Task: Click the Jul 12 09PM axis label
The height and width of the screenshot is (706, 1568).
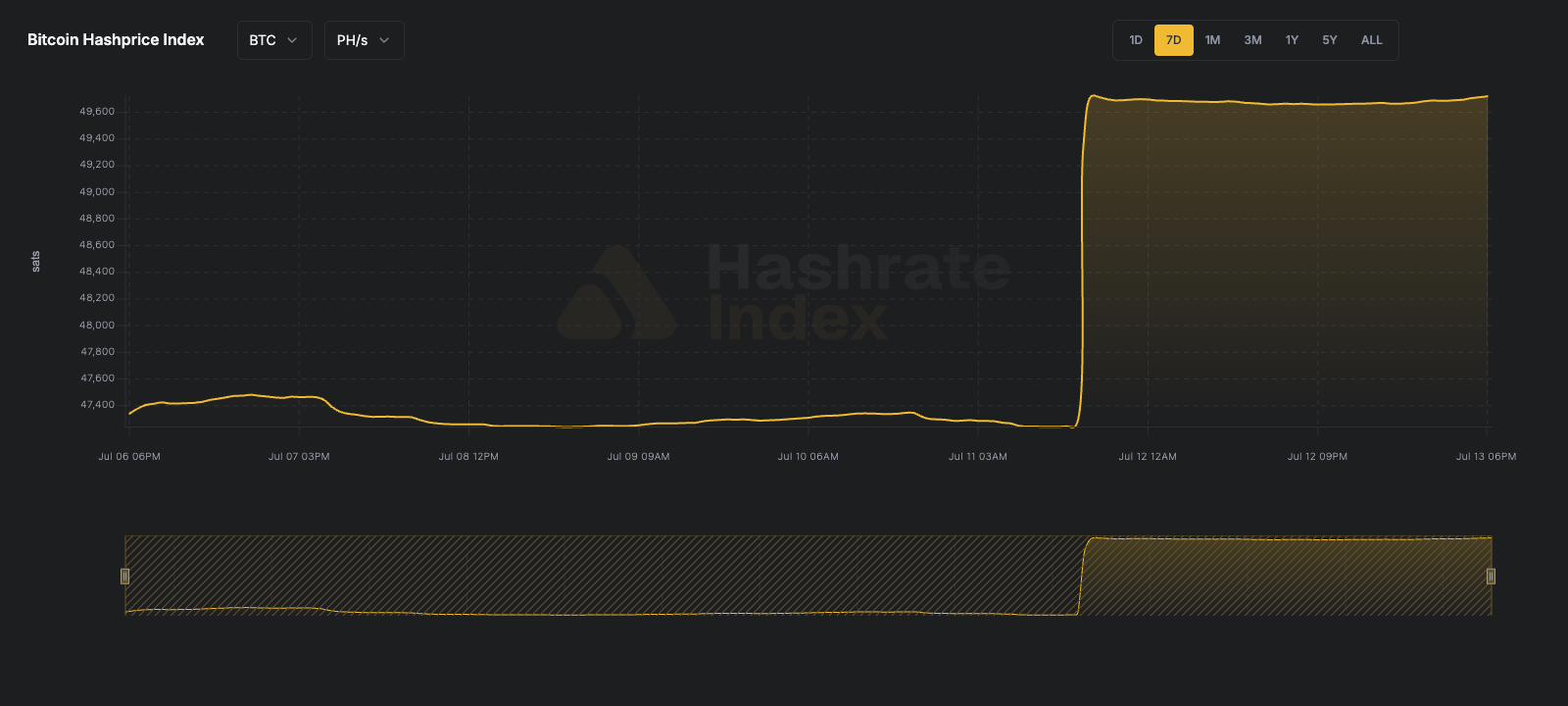Action: (x=1317, y=457)
